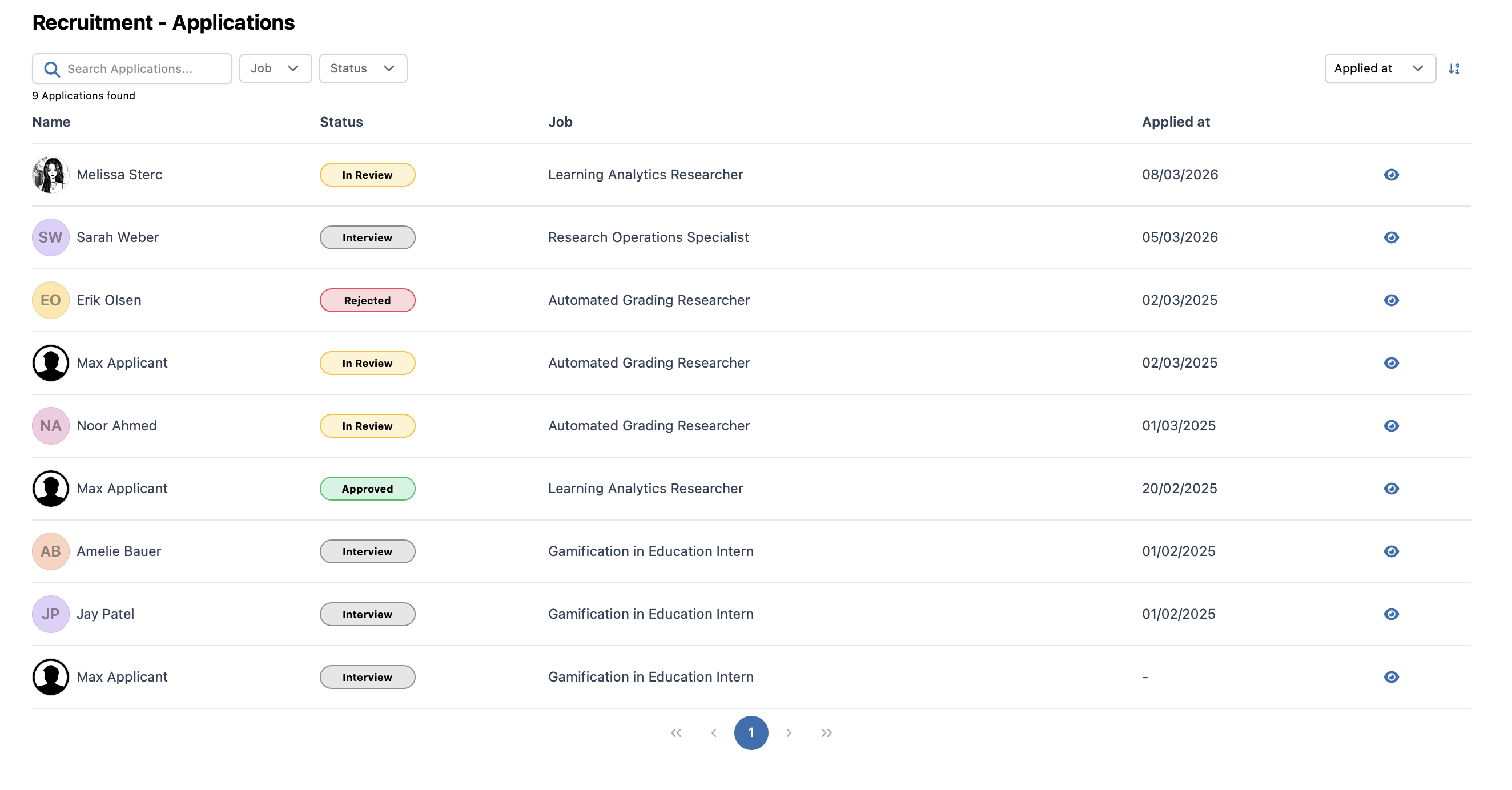Viewport: 1512px width, 790px height.
Task: Toggle the sort direction icon near Applied at
Action: 1454,68
